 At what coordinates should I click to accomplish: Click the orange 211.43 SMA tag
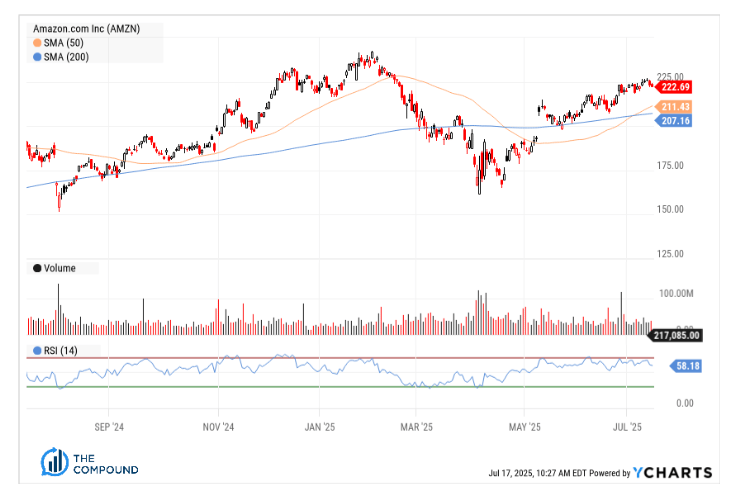pyautogui.click(x=674, y=107)
